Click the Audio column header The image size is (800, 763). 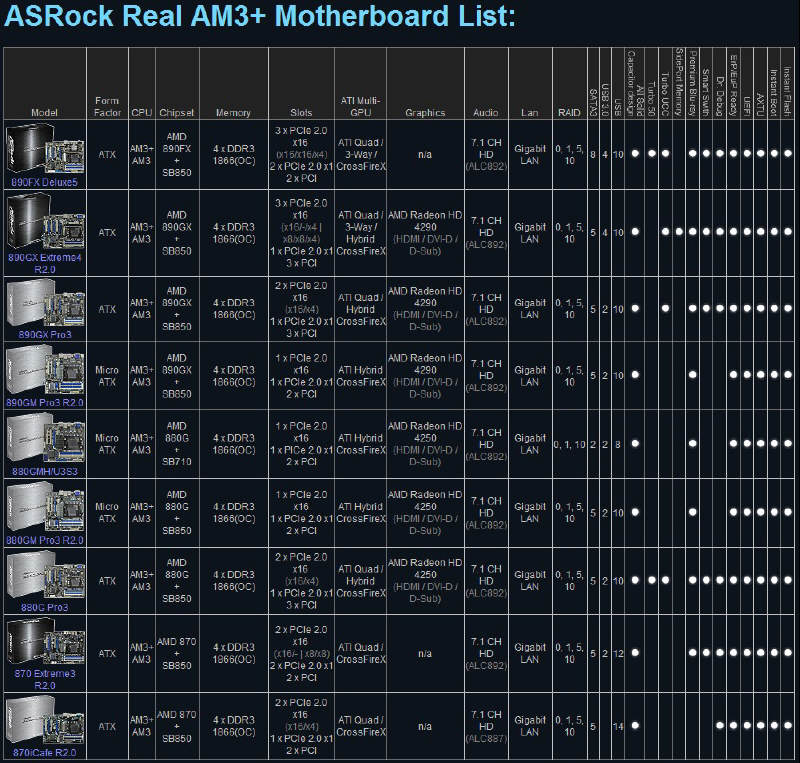[x=486, y=112]
